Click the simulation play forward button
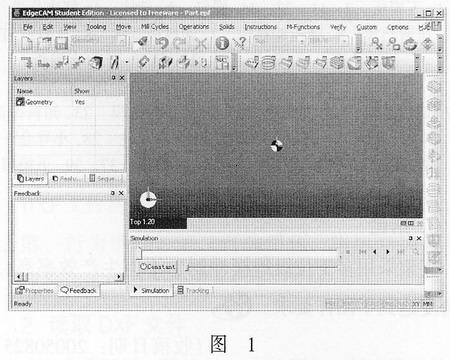 tap(388, 252)
